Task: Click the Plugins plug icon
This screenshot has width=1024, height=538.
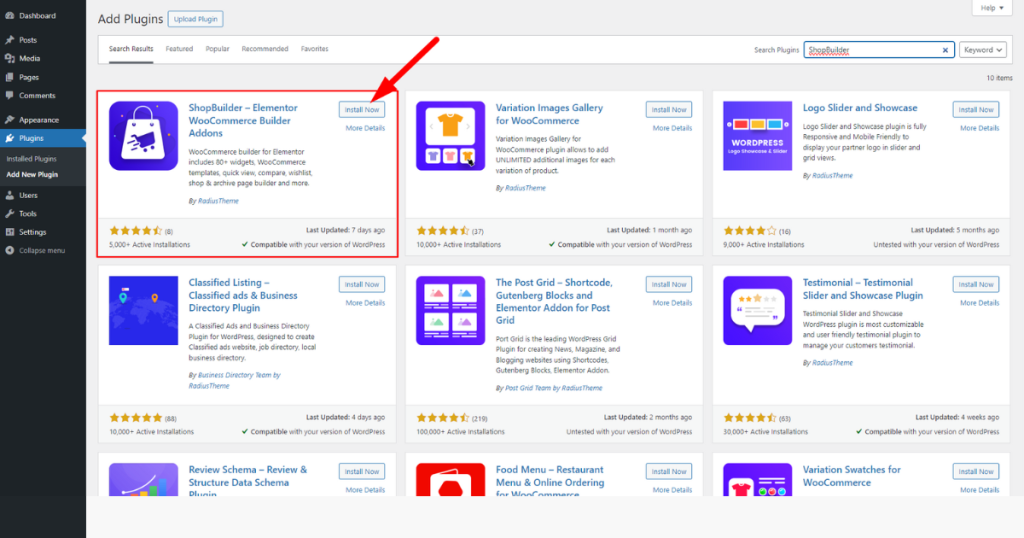Action: [x=9, y=138]
